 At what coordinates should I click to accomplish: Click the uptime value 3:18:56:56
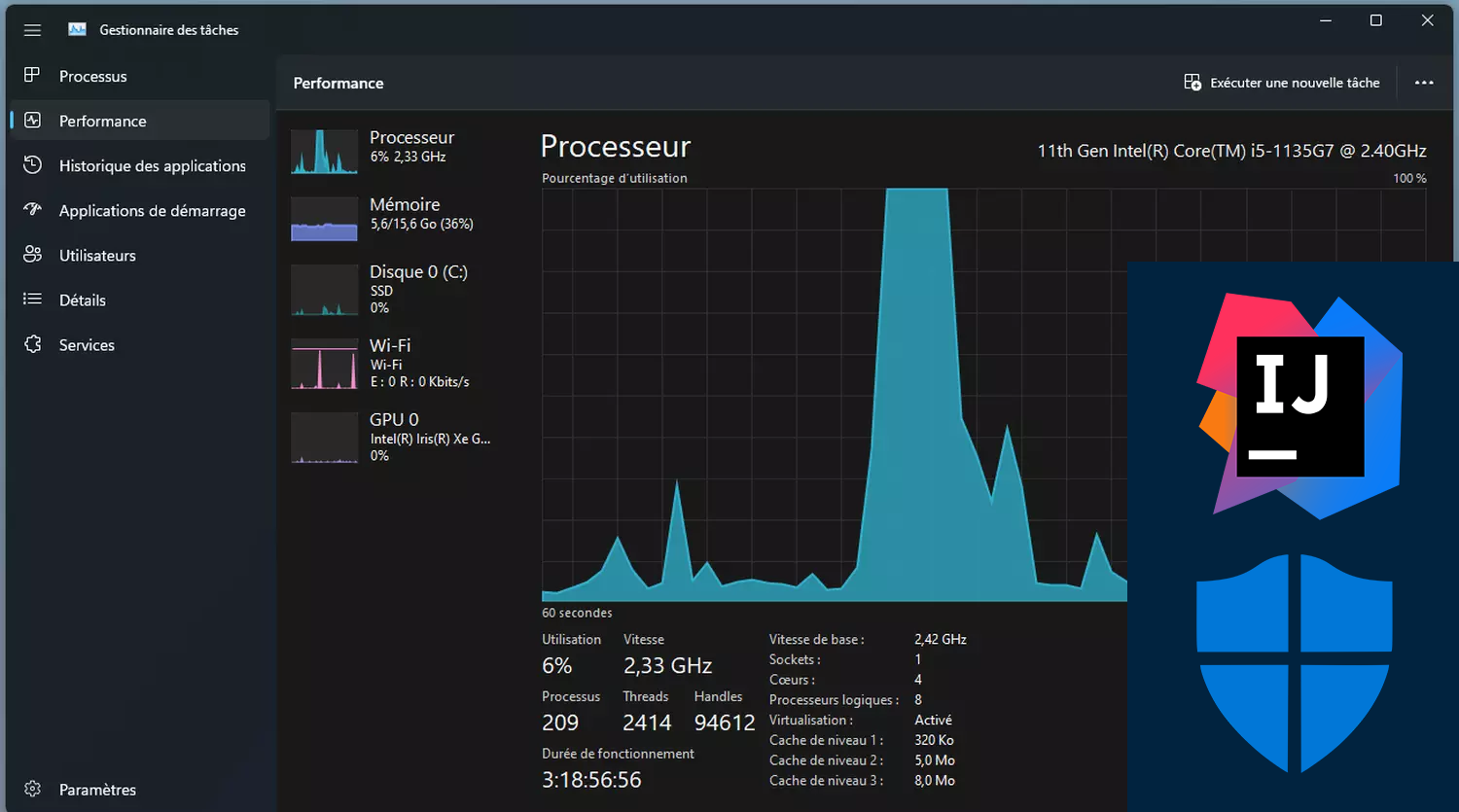click(x=591, y=780)
